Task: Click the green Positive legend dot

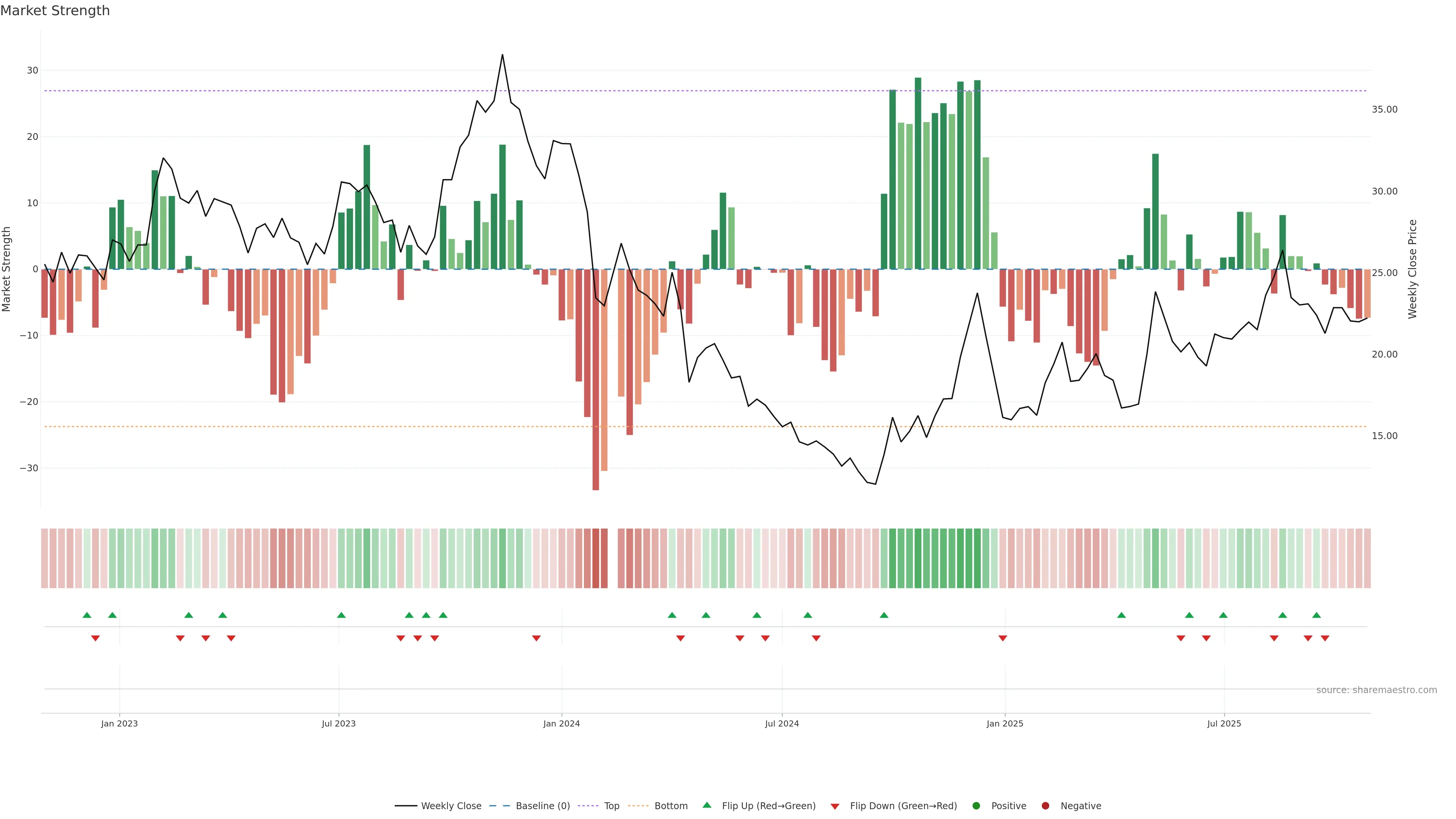Action: tap(976, 805)
